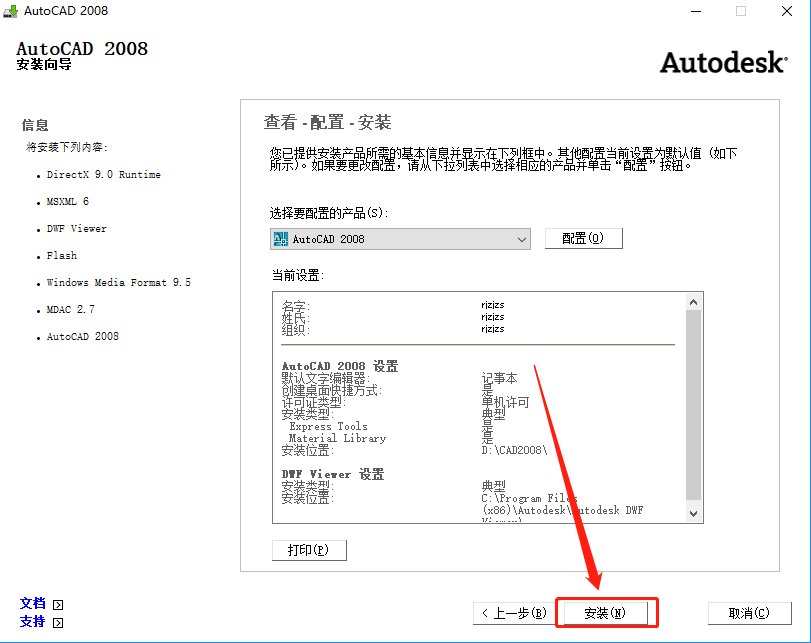Image resolution: width=811 pixels, height=643 pixels.
Task: Click the DWF Viewer 设置 heading
Action: click(x=333, y=474)
